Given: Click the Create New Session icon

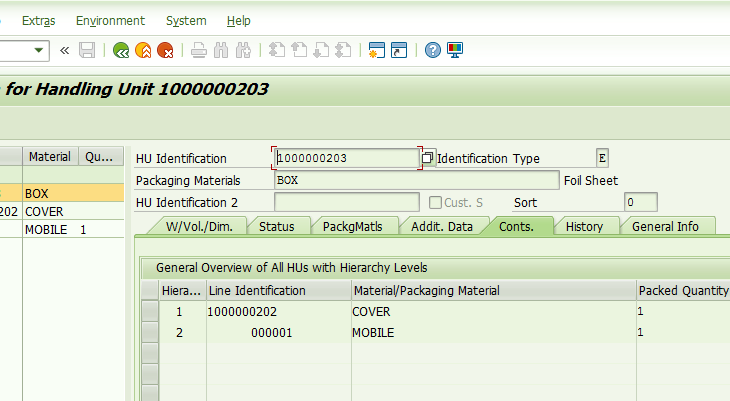Looking at the screenshot, I should coord(376,50).
